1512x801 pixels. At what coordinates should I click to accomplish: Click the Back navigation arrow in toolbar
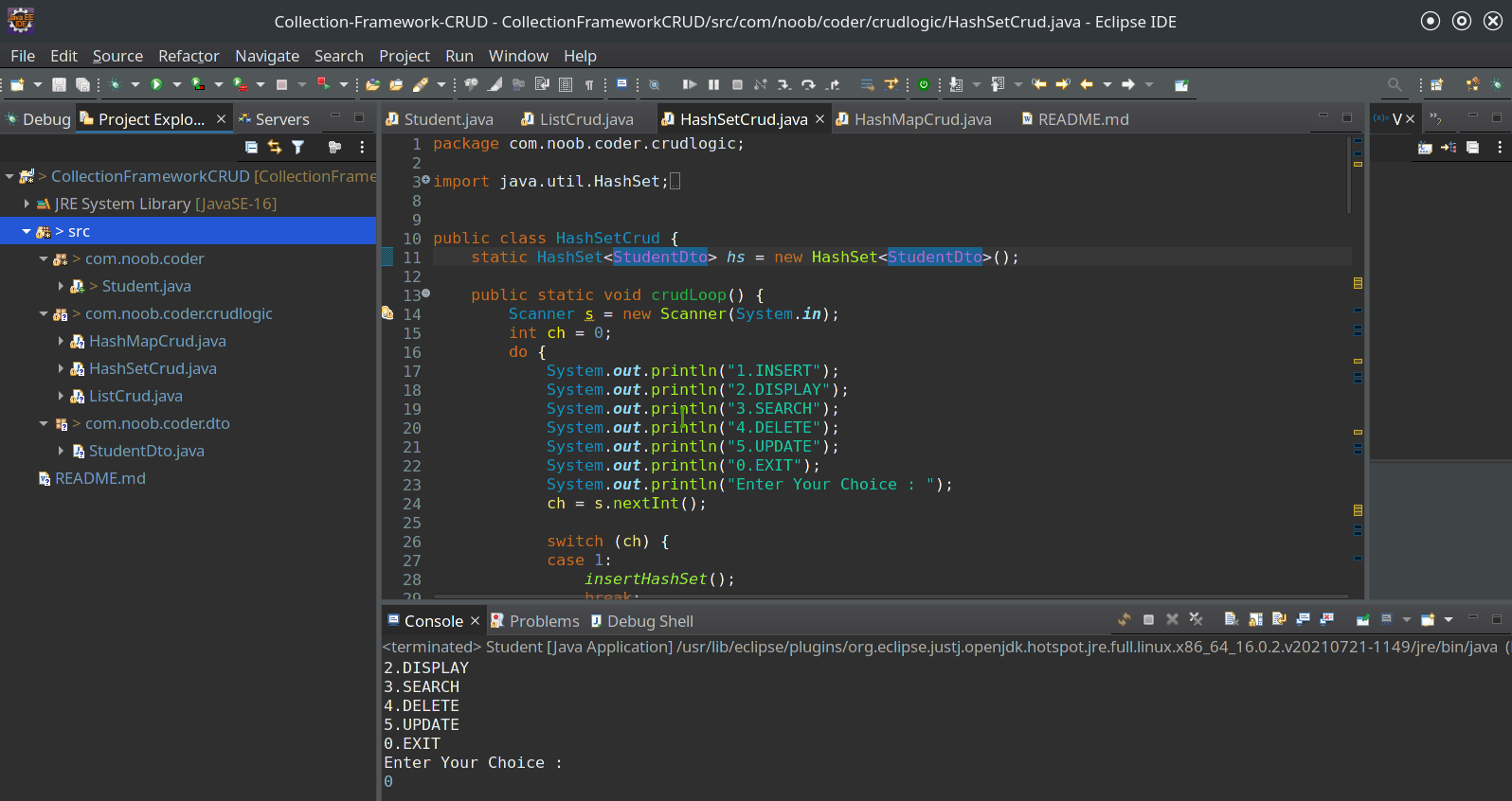pos(1087,85)
